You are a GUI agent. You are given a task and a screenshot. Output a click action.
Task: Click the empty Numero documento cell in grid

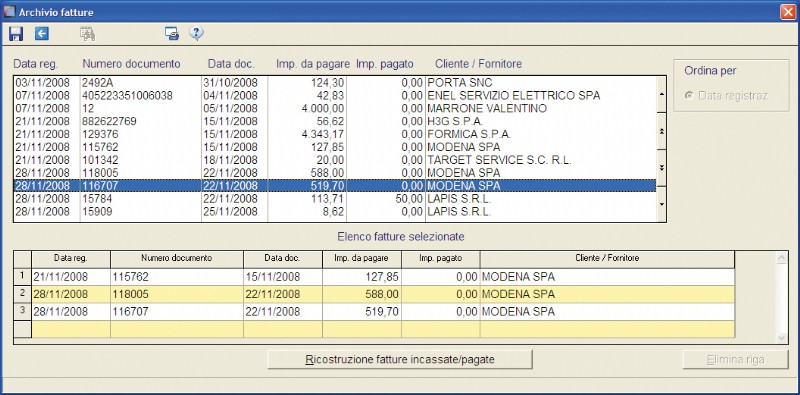[x=177, y=329]
